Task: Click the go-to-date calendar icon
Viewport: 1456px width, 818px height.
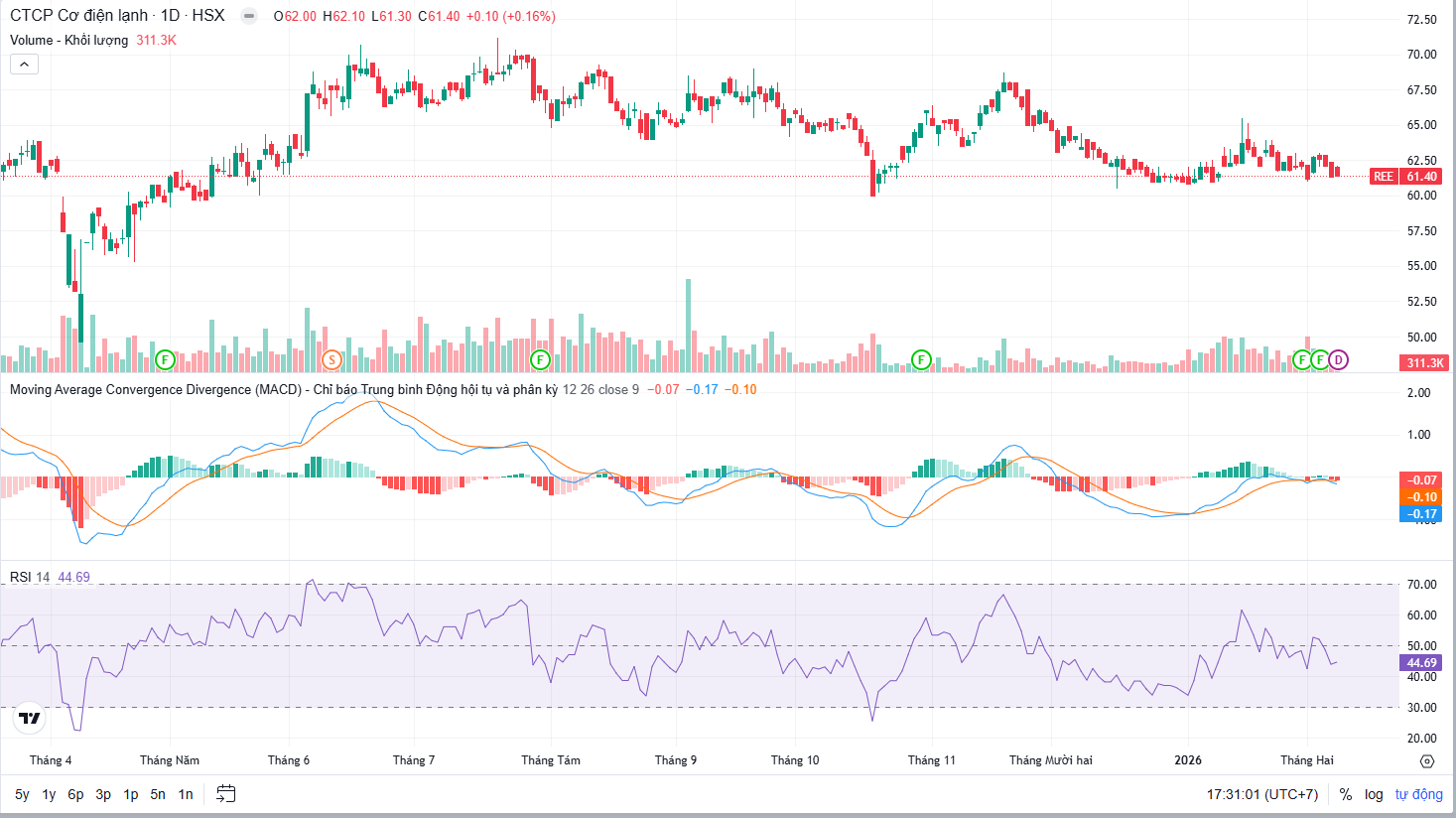Action: [226, 794]
